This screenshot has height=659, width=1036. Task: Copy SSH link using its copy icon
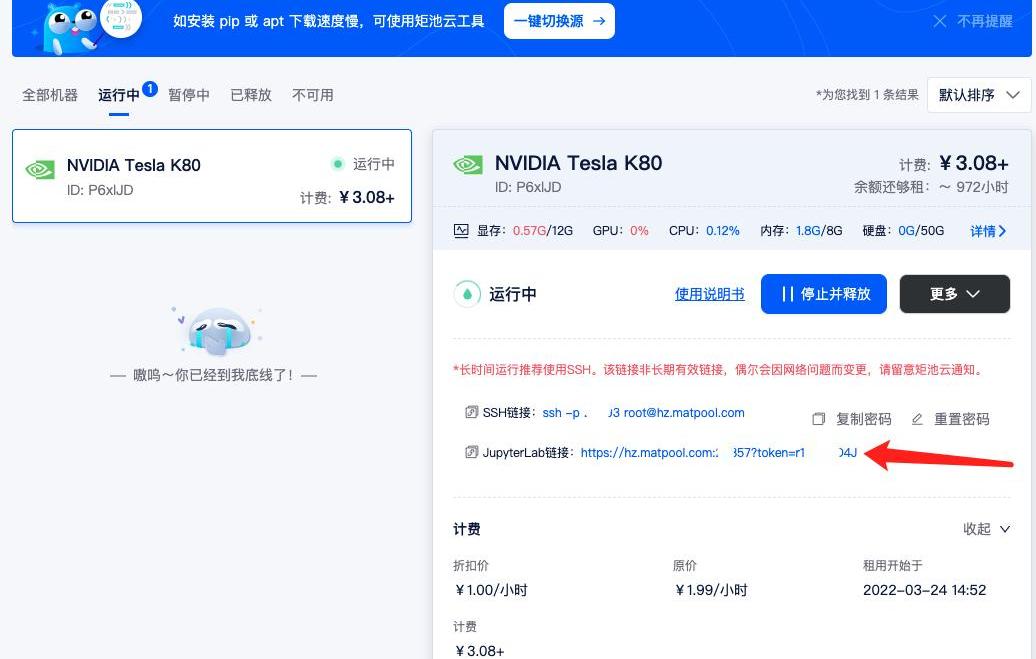tap(471, 412)
